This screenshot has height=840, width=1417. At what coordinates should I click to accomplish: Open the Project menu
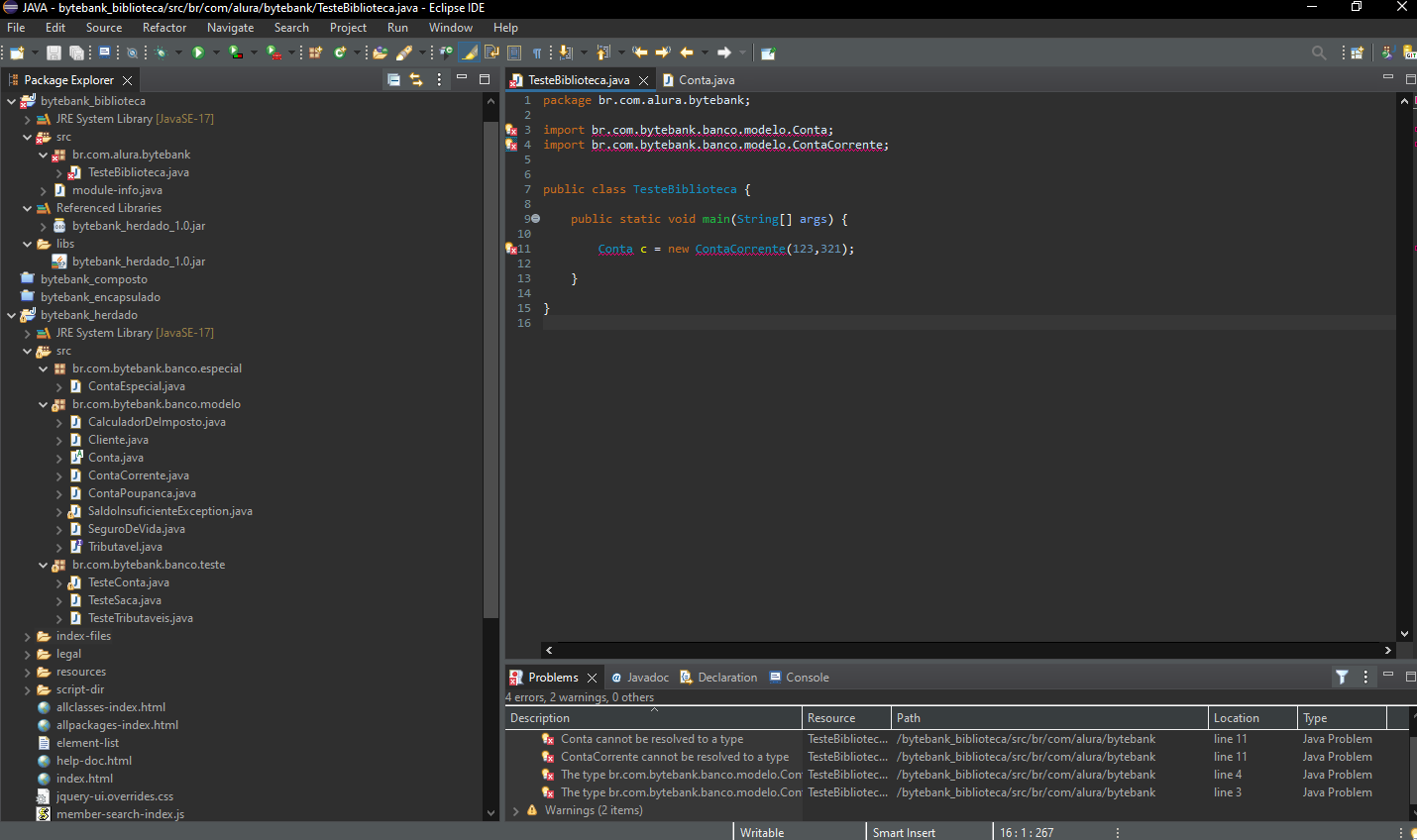pyautogui.click(x=348, y=28)
